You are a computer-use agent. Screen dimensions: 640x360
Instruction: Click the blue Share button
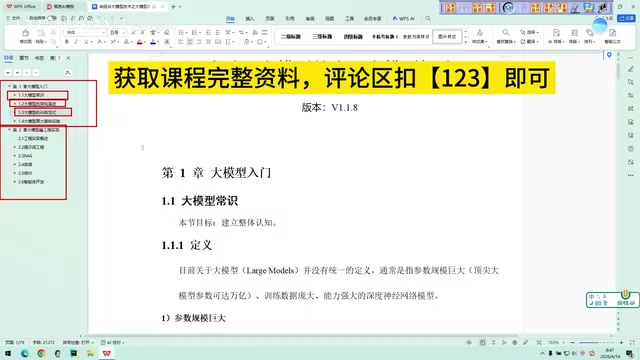click(x=626, y=18)
